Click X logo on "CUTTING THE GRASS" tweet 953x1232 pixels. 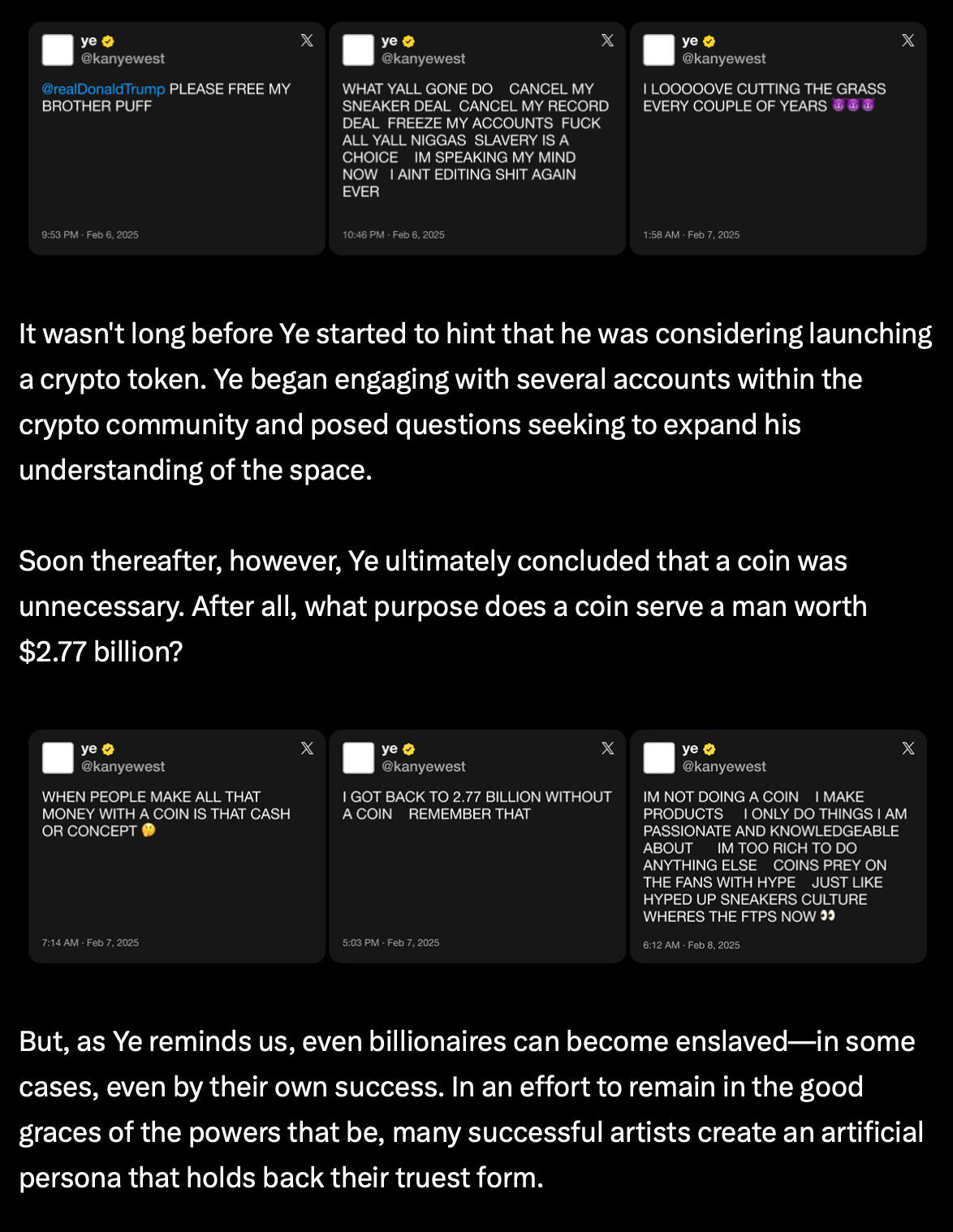908,41
